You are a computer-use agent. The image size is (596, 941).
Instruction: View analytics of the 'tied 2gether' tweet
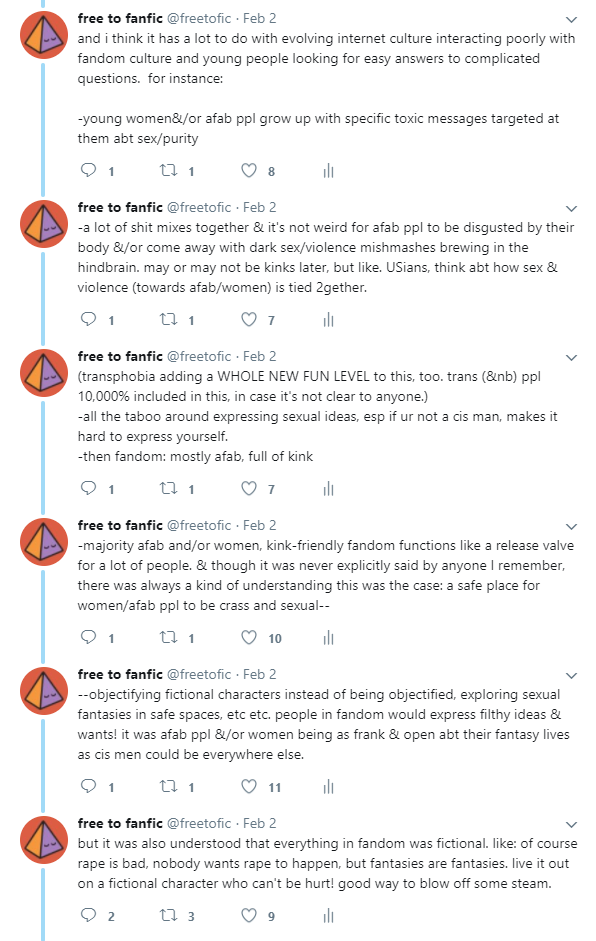[328, 319]
